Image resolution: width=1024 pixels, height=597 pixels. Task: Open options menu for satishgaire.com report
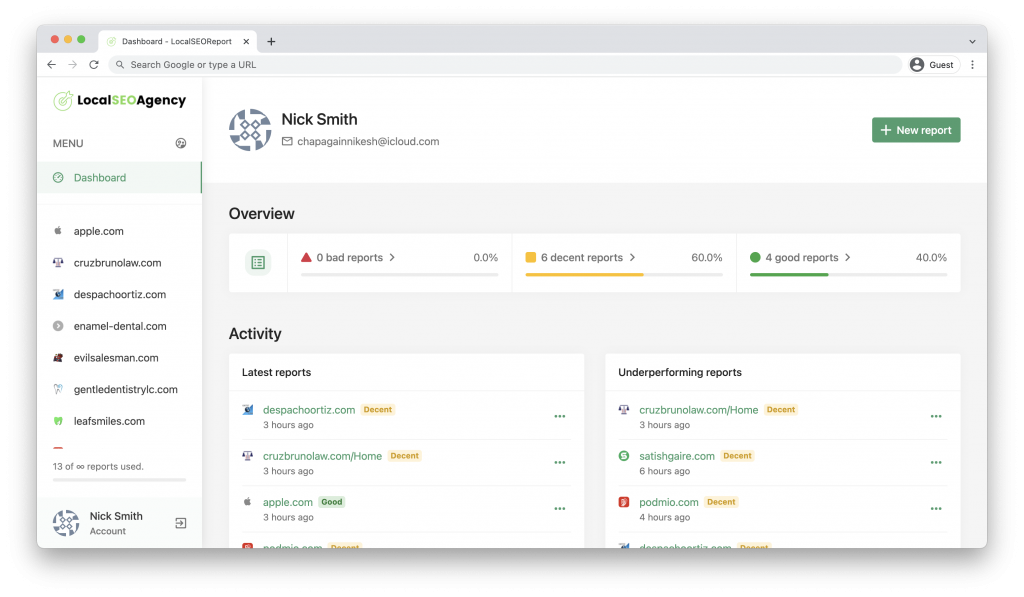pos(936,462)
